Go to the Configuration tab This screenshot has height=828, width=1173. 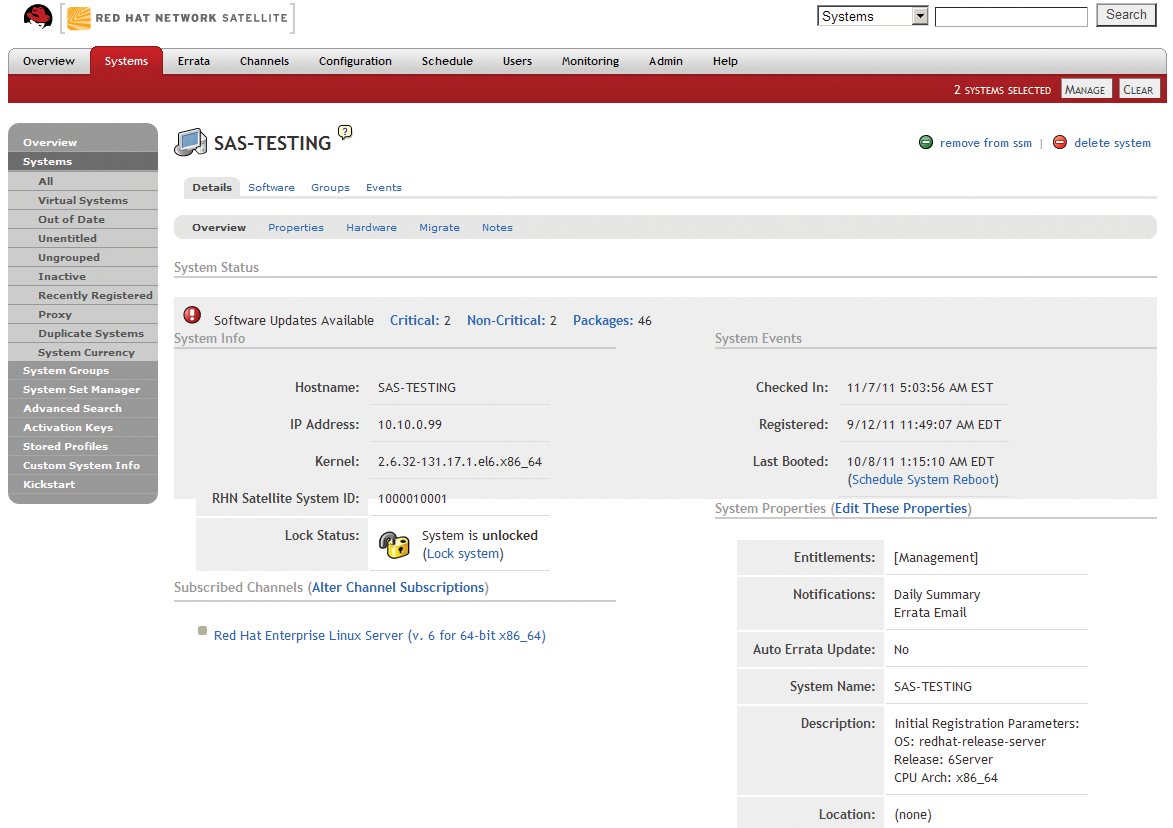click(355, 61)
